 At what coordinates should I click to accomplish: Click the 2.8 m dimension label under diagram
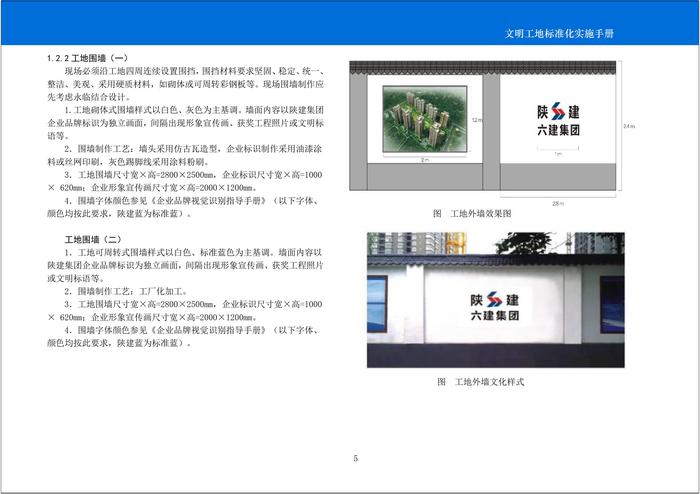click(558, 203)
